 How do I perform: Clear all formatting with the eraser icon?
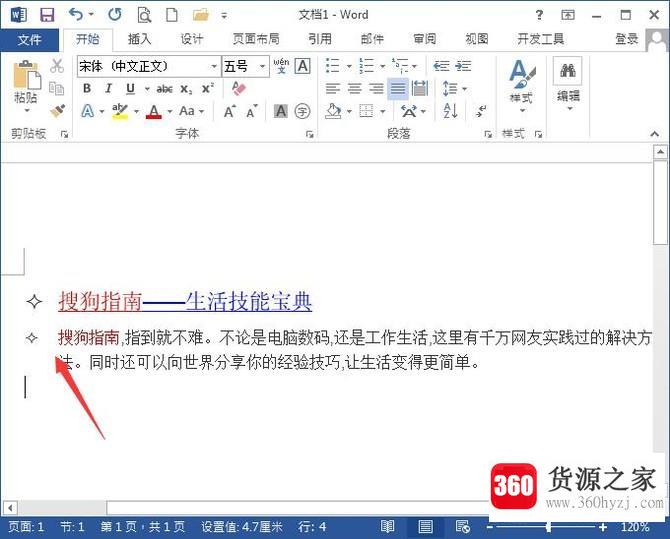[239, 88]
